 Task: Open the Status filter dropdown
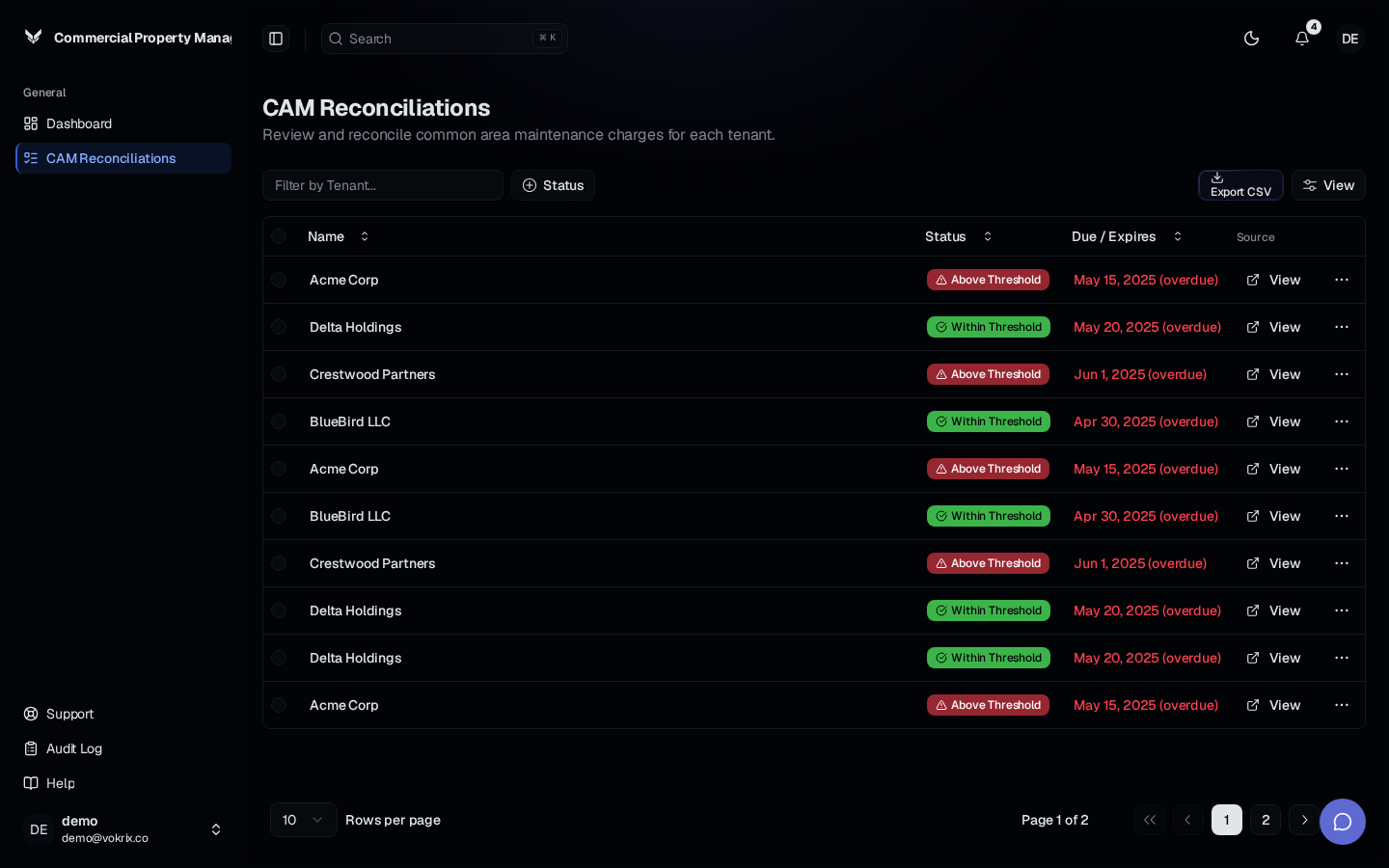coord(553,185)
